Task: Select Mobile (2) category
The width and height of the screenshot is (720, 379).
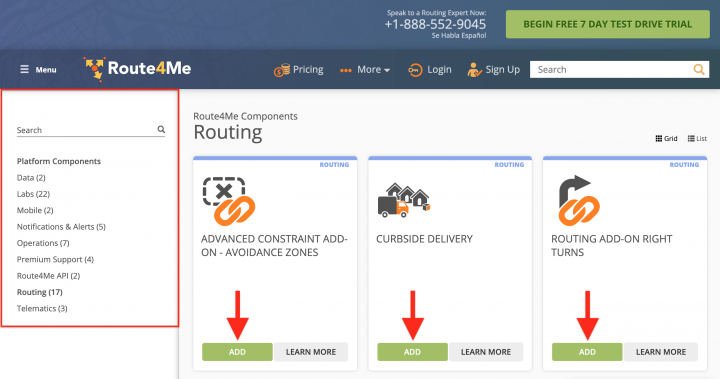Action: tap(35, 210)
